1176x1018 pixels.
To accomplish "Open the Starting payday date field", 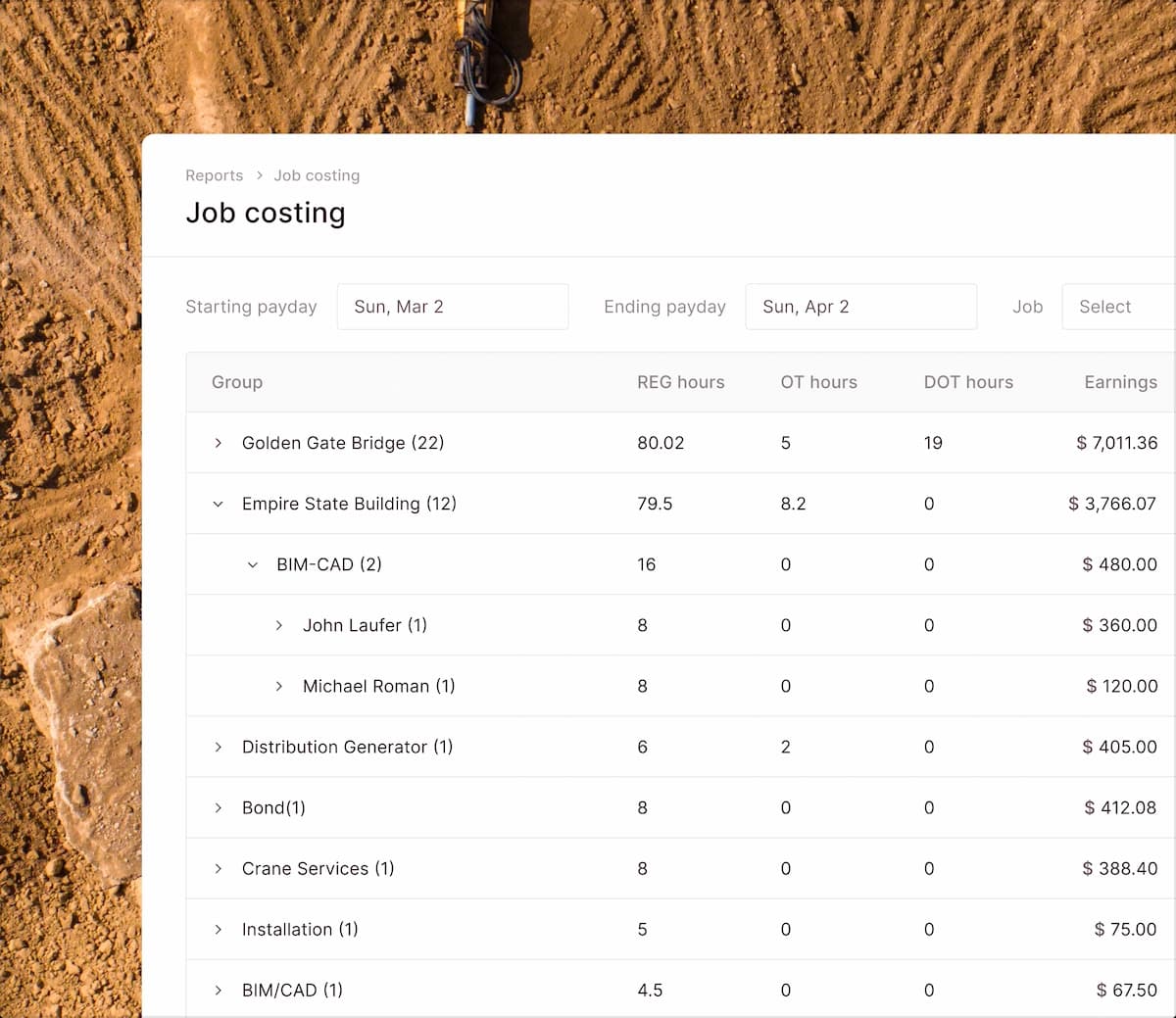I will pos(452,307).
